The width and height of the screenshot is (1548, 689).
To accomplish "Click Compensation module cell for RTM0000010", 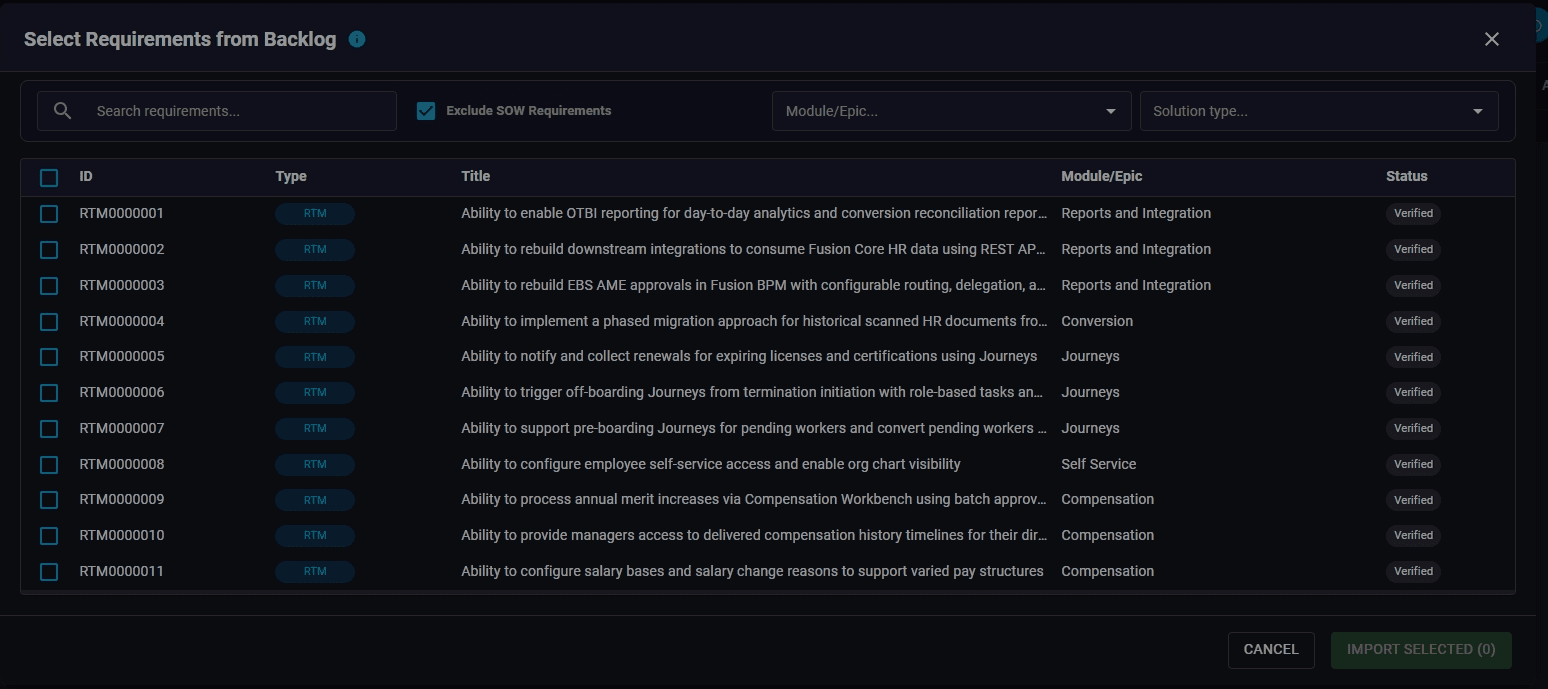I will (x=1108, y=535).
